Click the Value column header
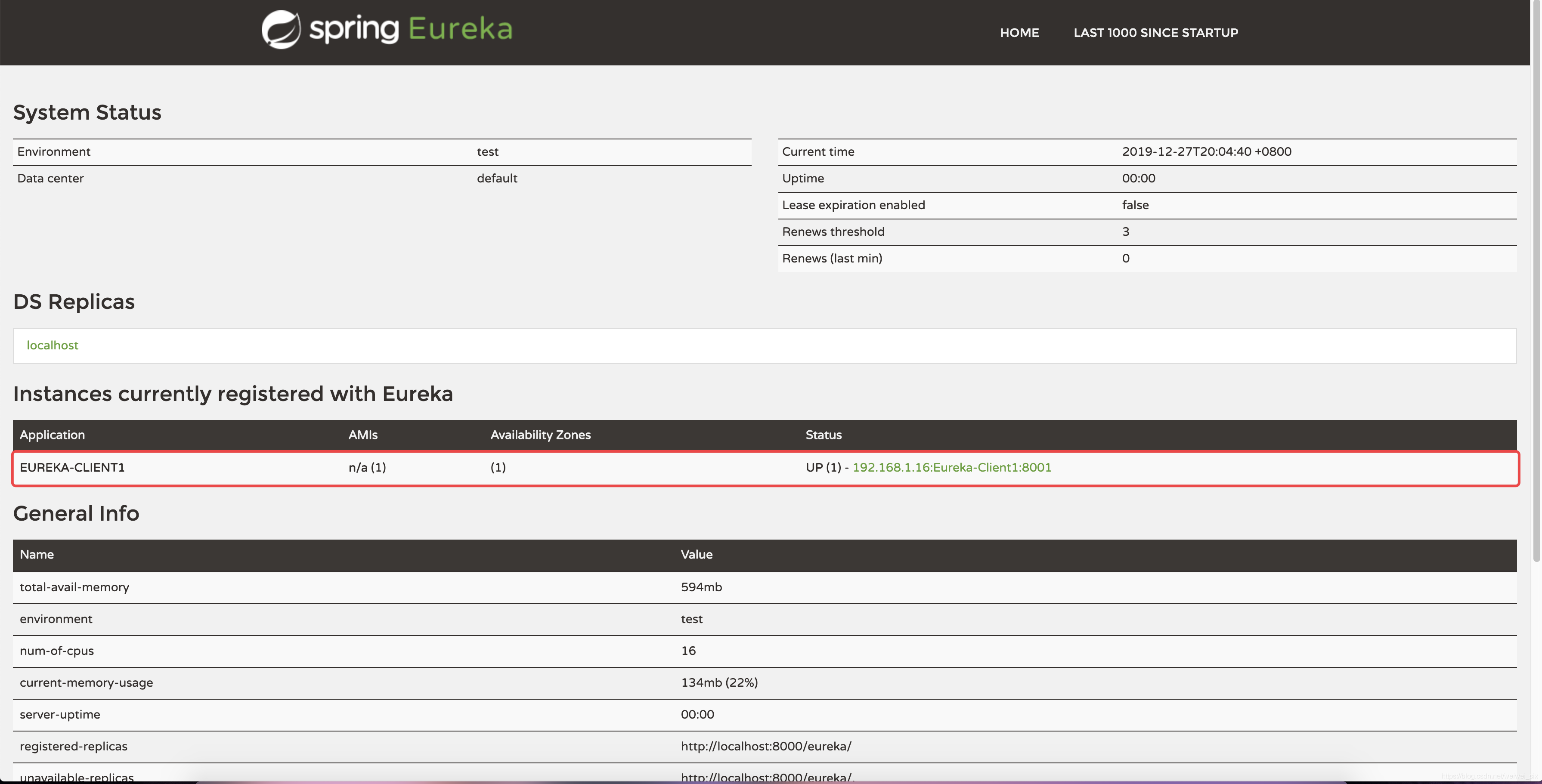Screen dimensions: 1542x784 696,555
